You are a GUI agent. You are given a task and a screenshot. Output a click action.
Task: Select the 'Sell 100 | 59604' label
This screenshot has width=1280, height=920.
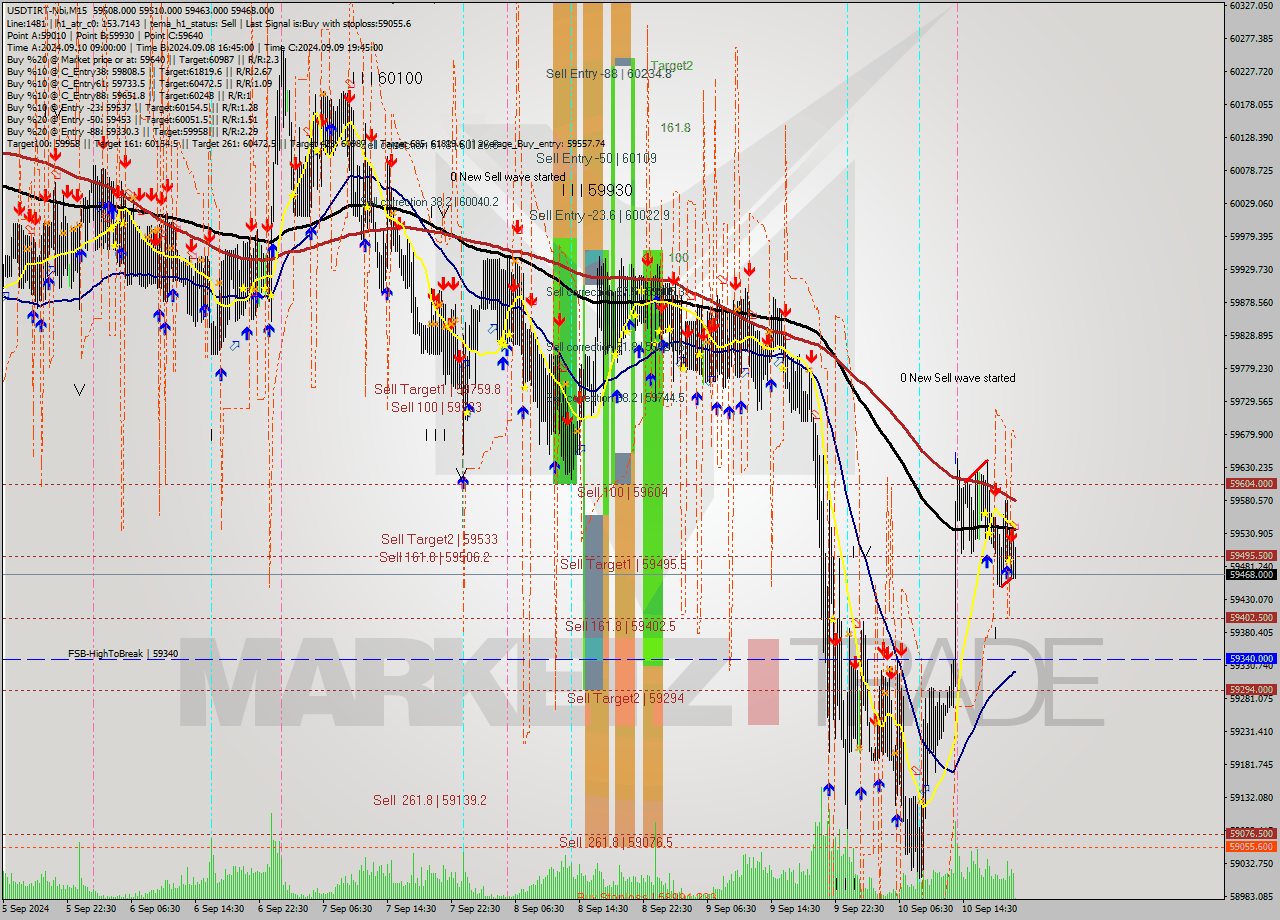(622, 492)
